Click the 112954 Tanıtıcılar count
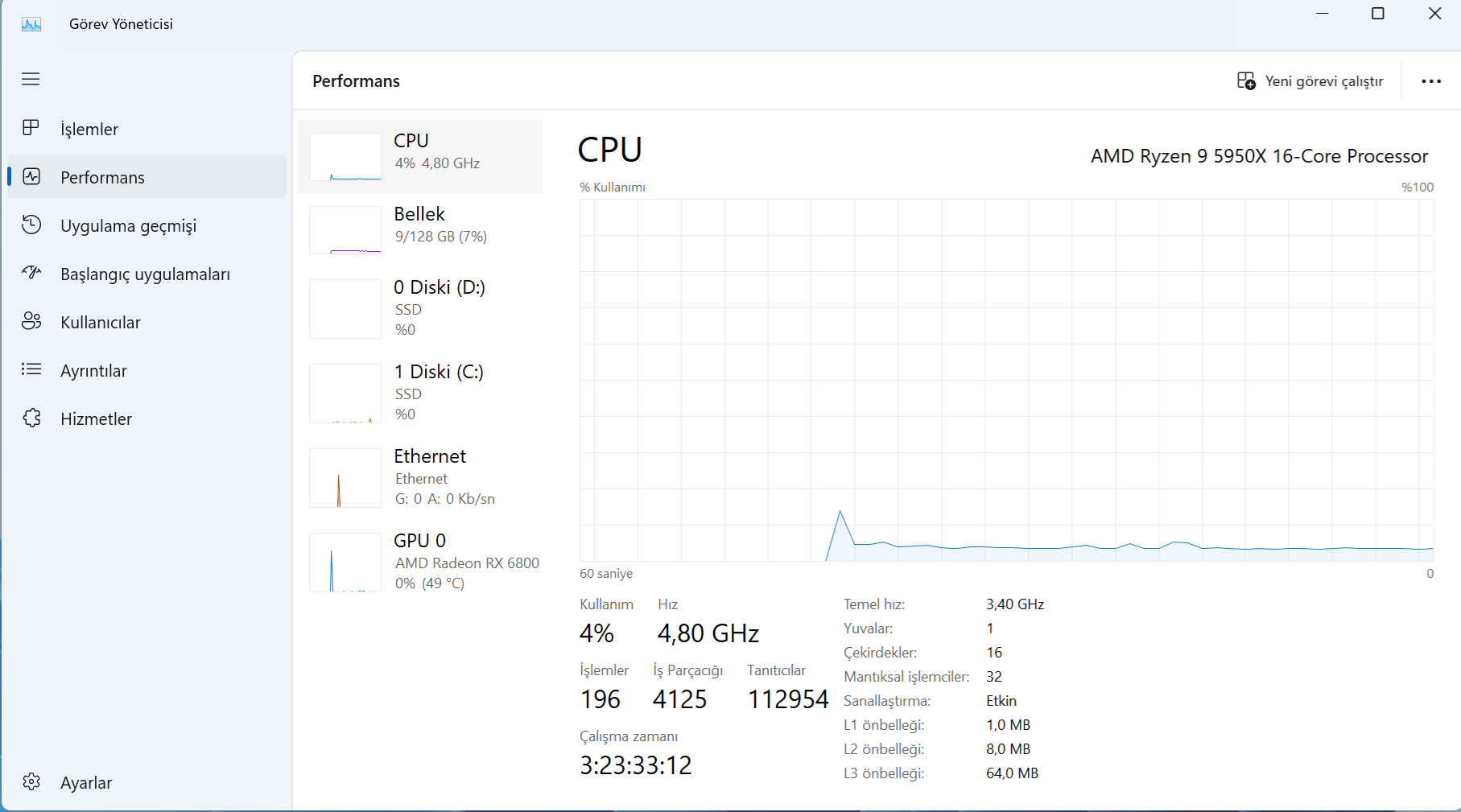The width and height of the screenshot is (1461, 812). 788,699
